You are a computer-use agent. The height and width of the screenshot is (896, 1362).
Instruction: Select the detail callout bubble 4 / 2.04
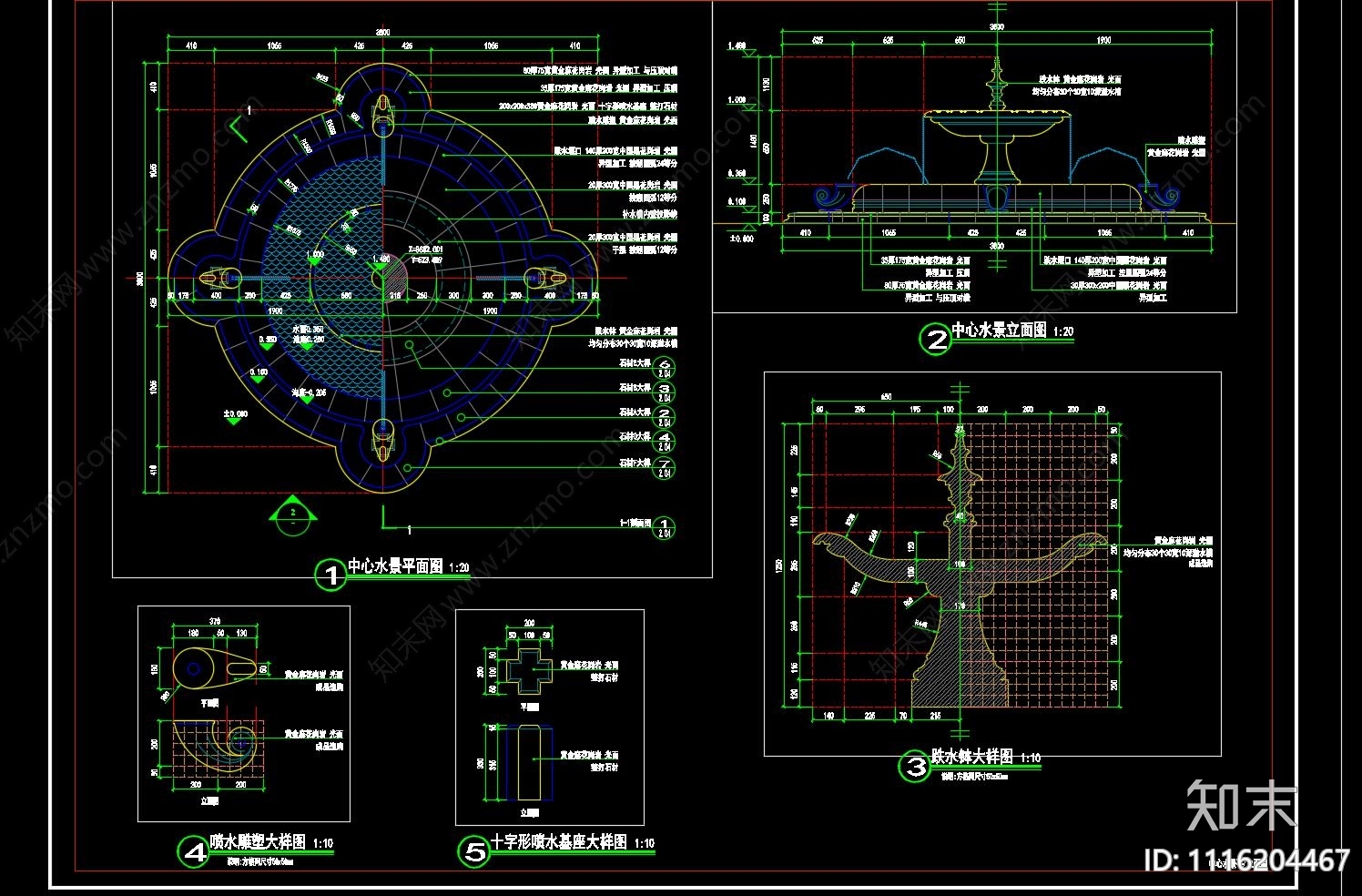665,442
